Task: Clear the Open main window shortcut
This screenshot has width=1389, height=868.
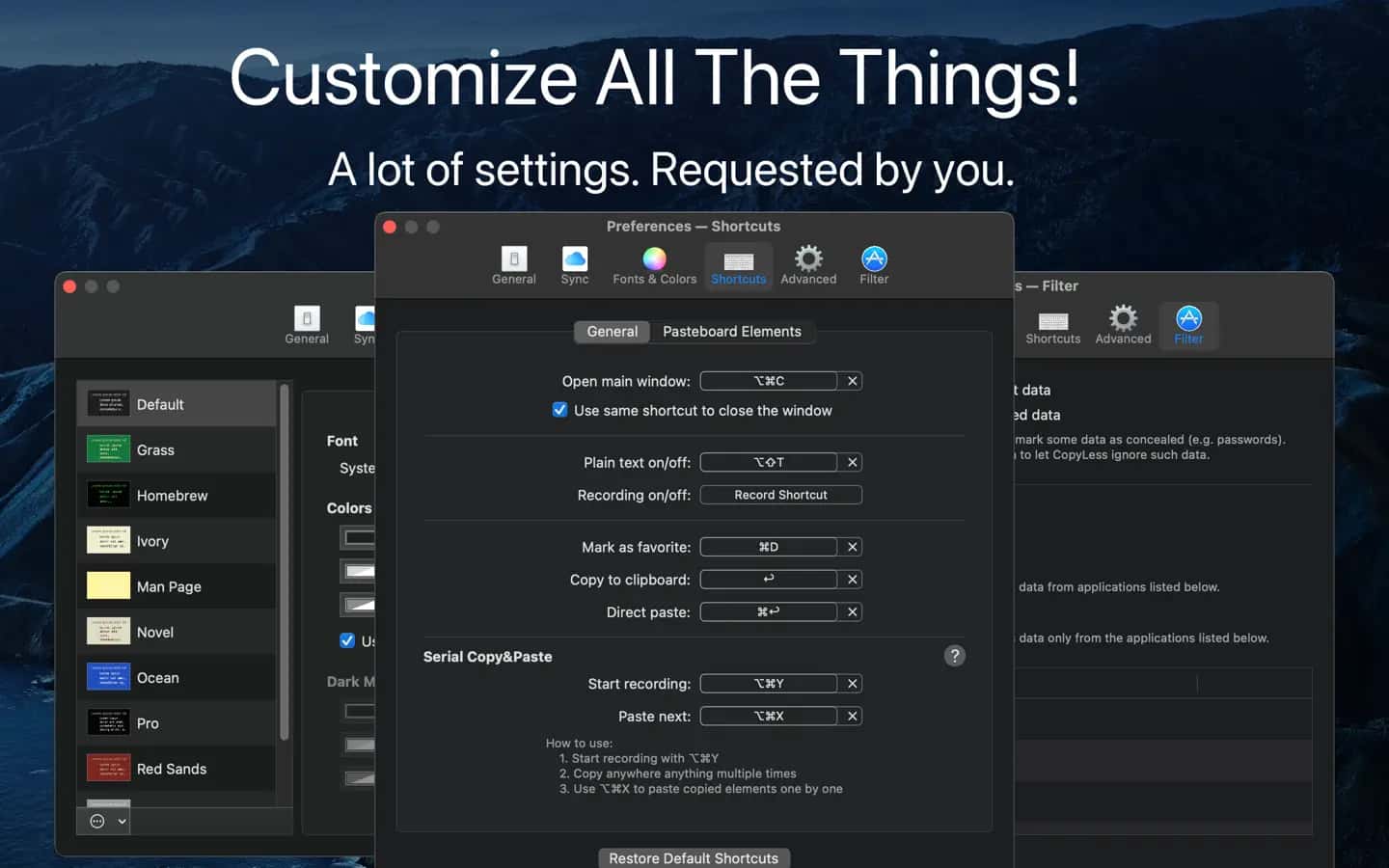Action: pos(852,381)
